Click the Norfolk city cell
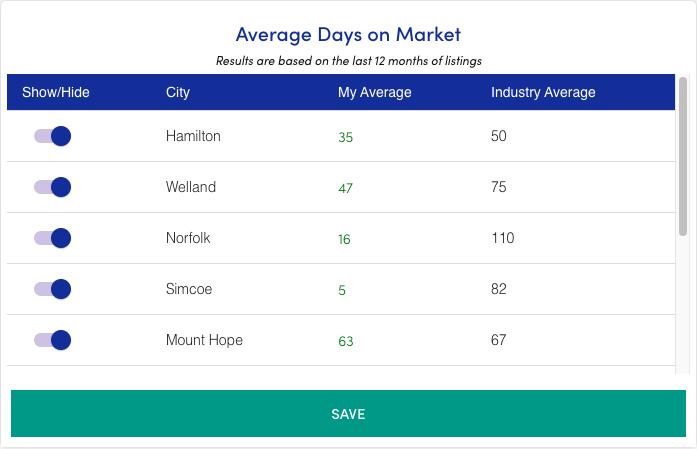Viewport: 697px width, 449px height. 188,238
